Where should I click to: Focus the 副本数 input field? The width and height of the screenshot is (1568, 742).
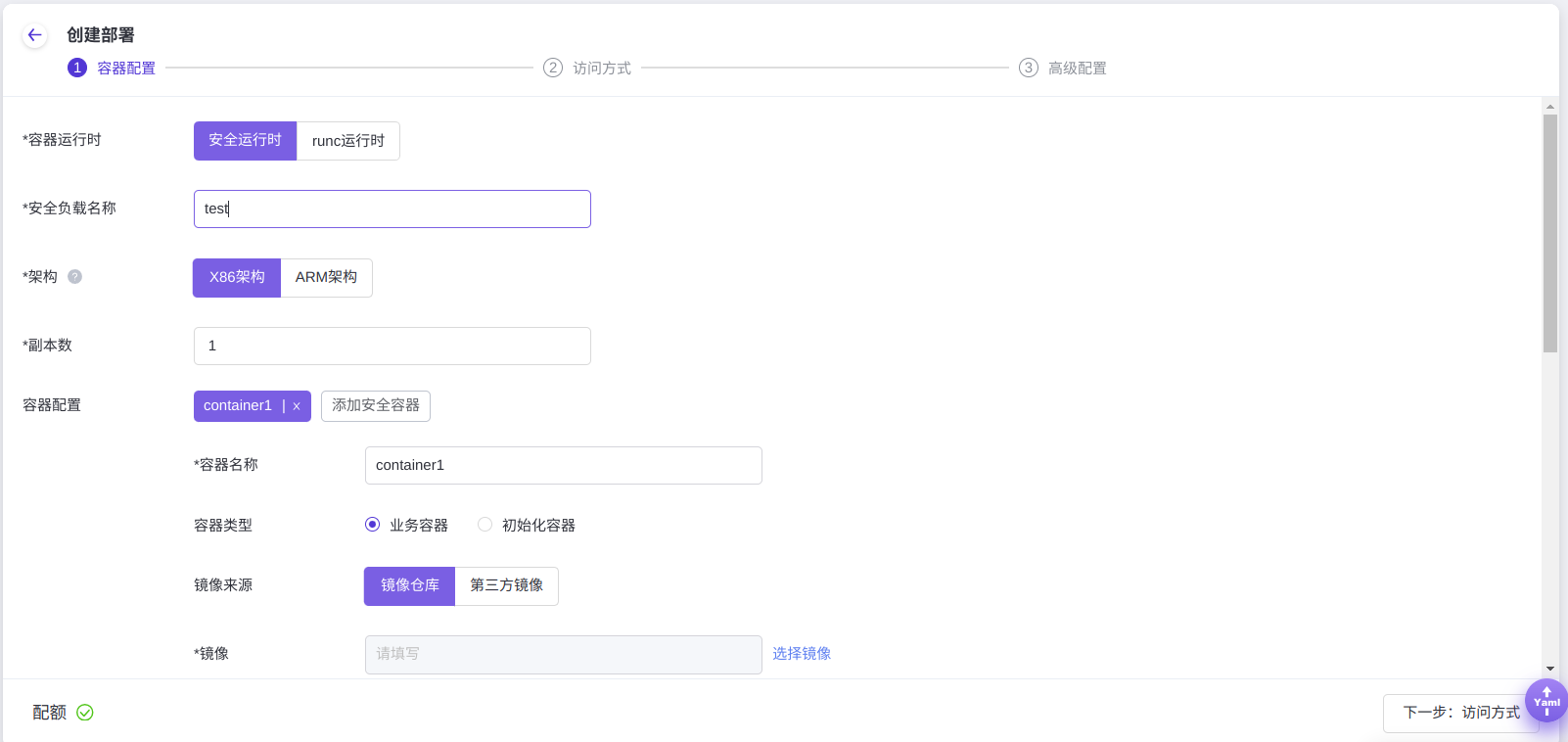pyautogui.click(x=392, y=346)
